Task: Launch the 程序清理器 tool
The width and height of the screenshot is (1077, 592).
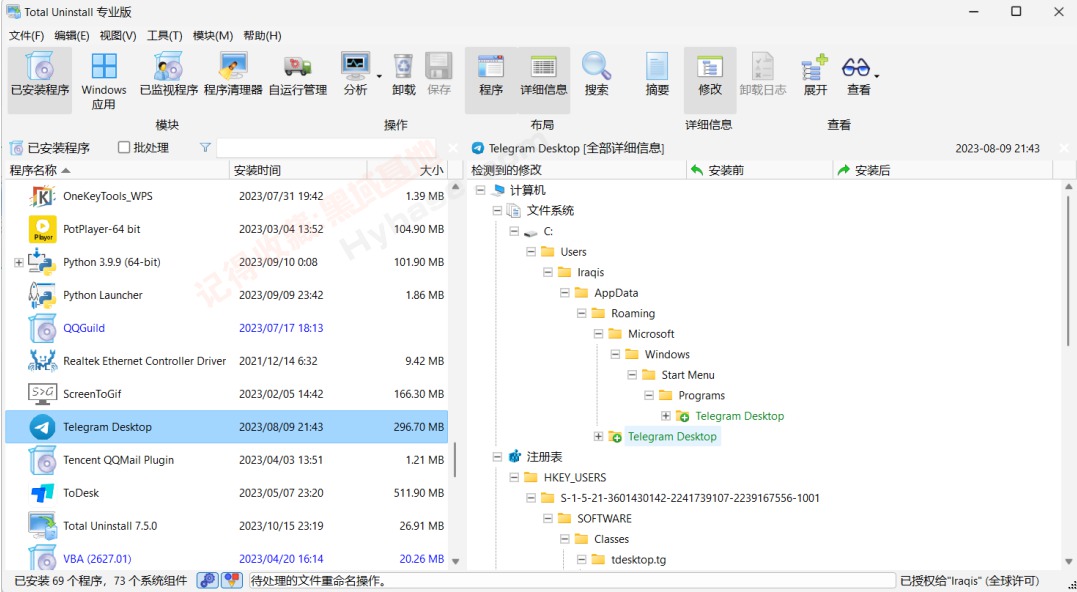Action: tap(234, 74)
